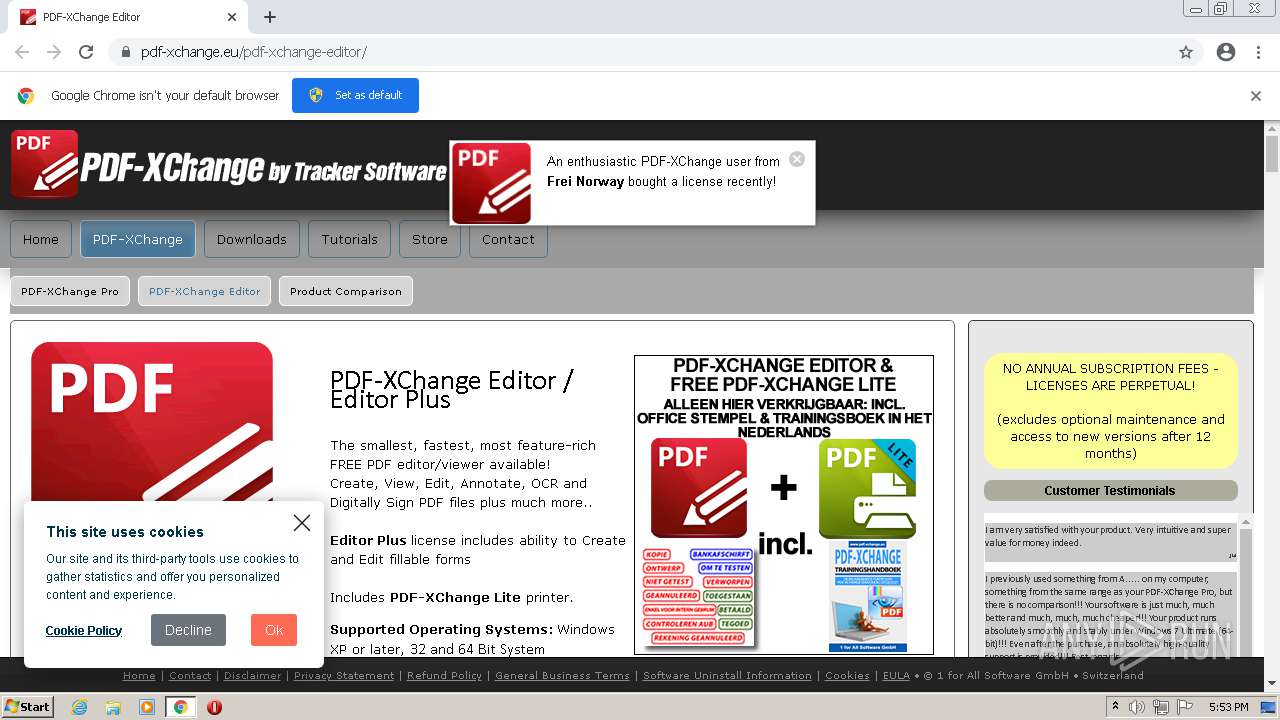Viewport: 1280px width, 720px height.
Task: Click the page vertical scrollbar thumb
Action: (1272, 154)
